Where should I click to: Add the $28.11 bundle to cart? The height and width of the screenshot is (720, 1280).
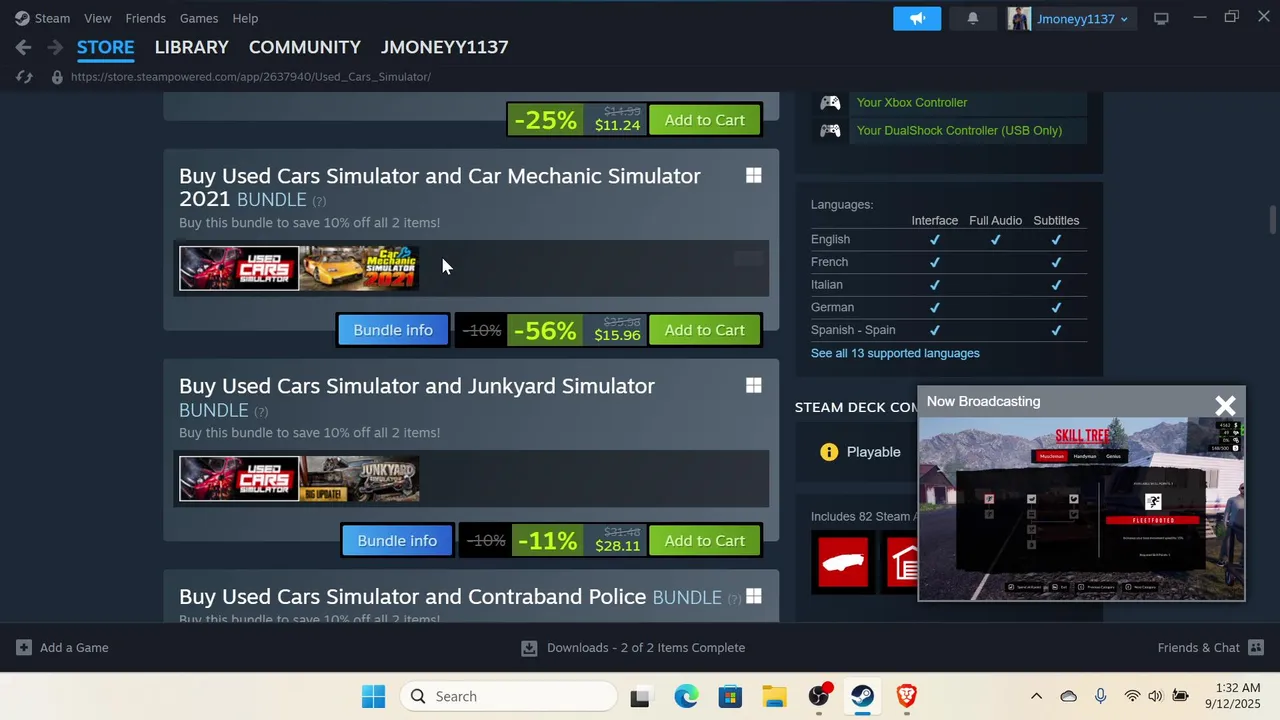(705, 541)
